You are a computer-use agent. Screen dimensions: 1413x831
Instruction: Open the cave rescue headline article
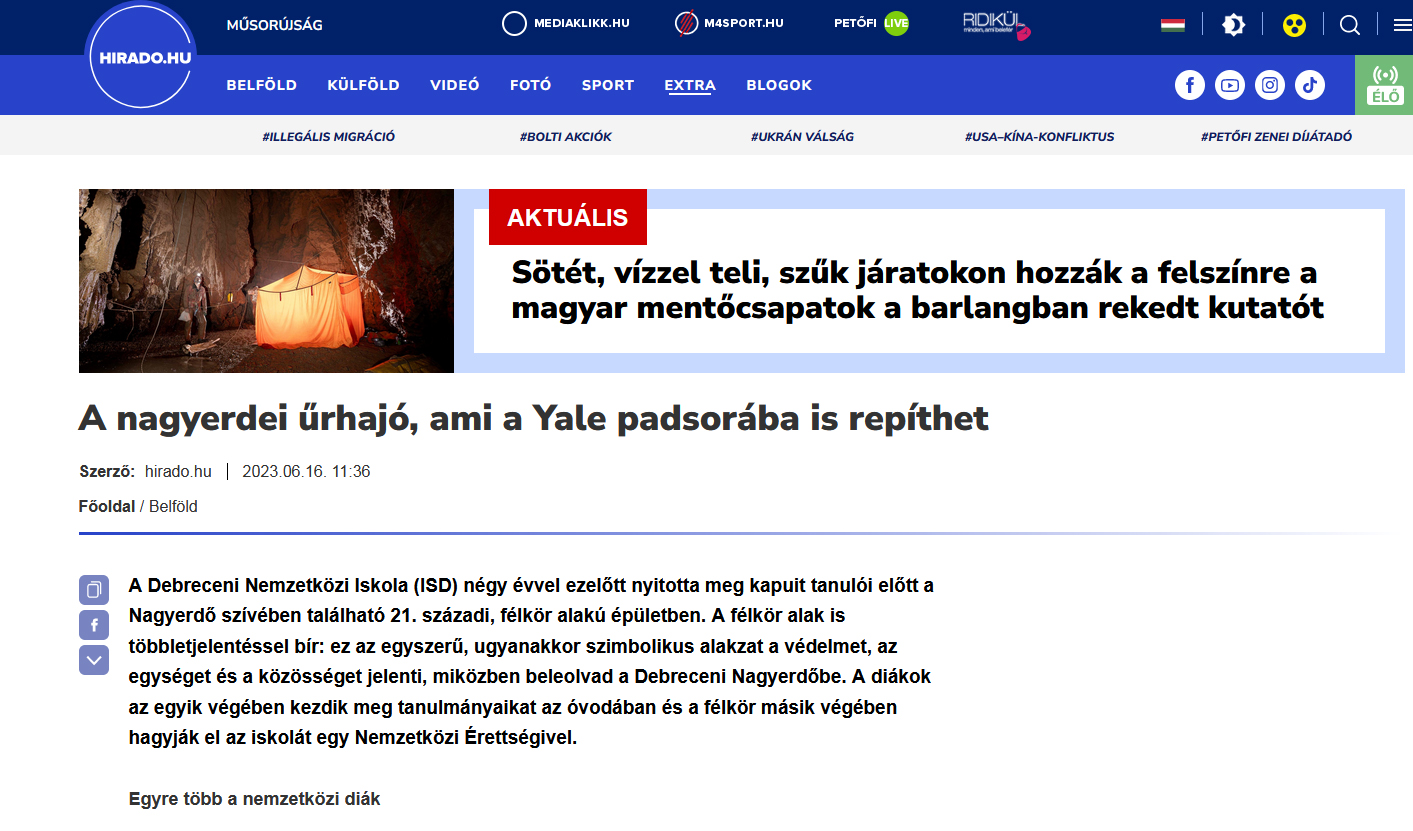pyautogui.click(x=917, y=290)
